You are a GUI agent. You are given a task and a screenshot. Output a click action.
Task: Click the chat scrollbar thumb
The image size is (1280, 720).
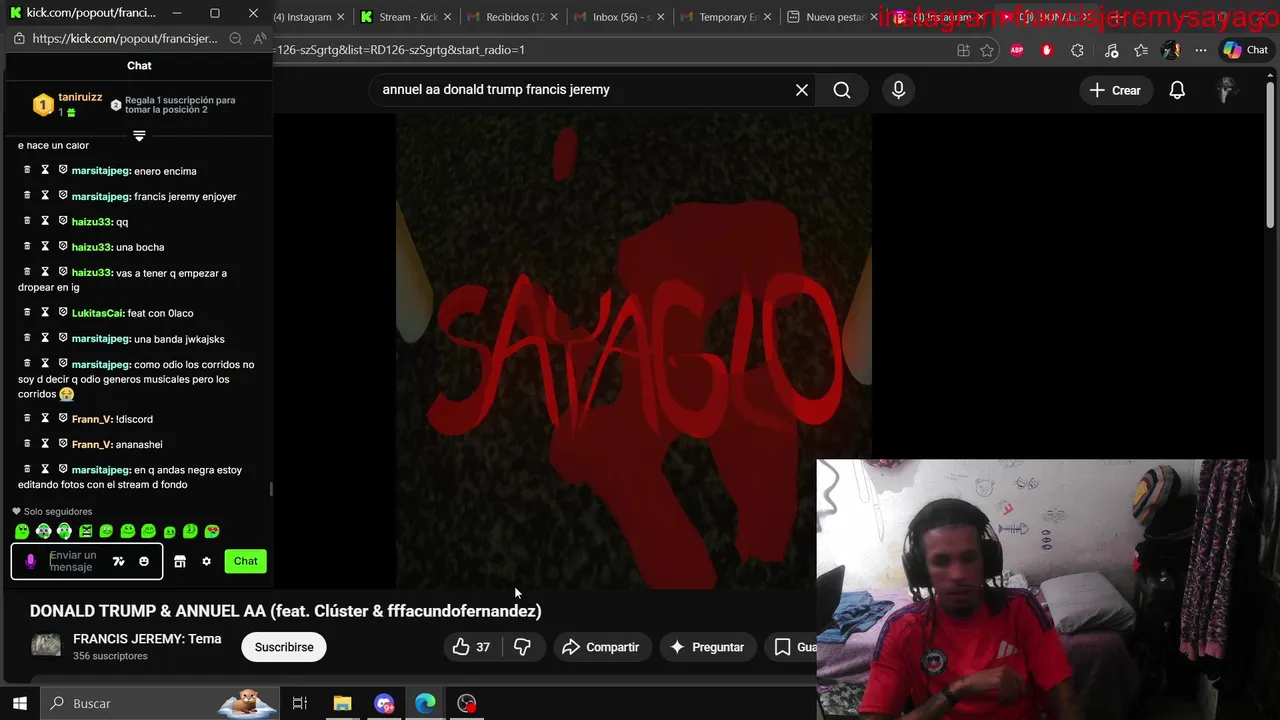(270, 489)
